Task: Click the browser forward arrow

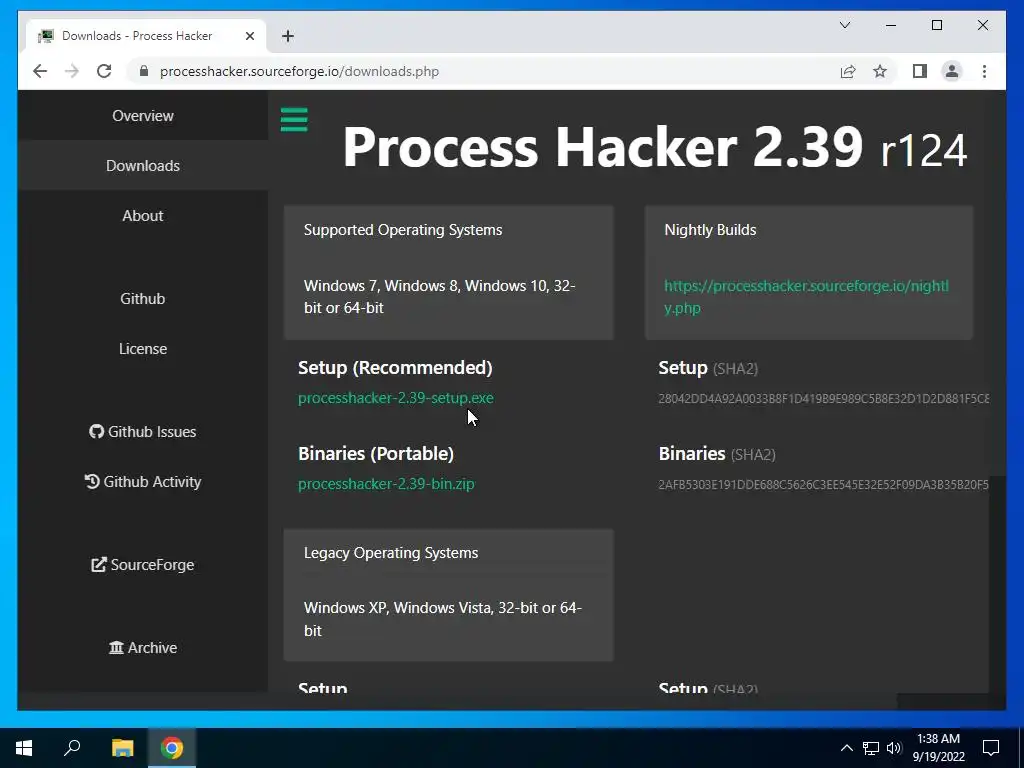Action: point(72,71)
